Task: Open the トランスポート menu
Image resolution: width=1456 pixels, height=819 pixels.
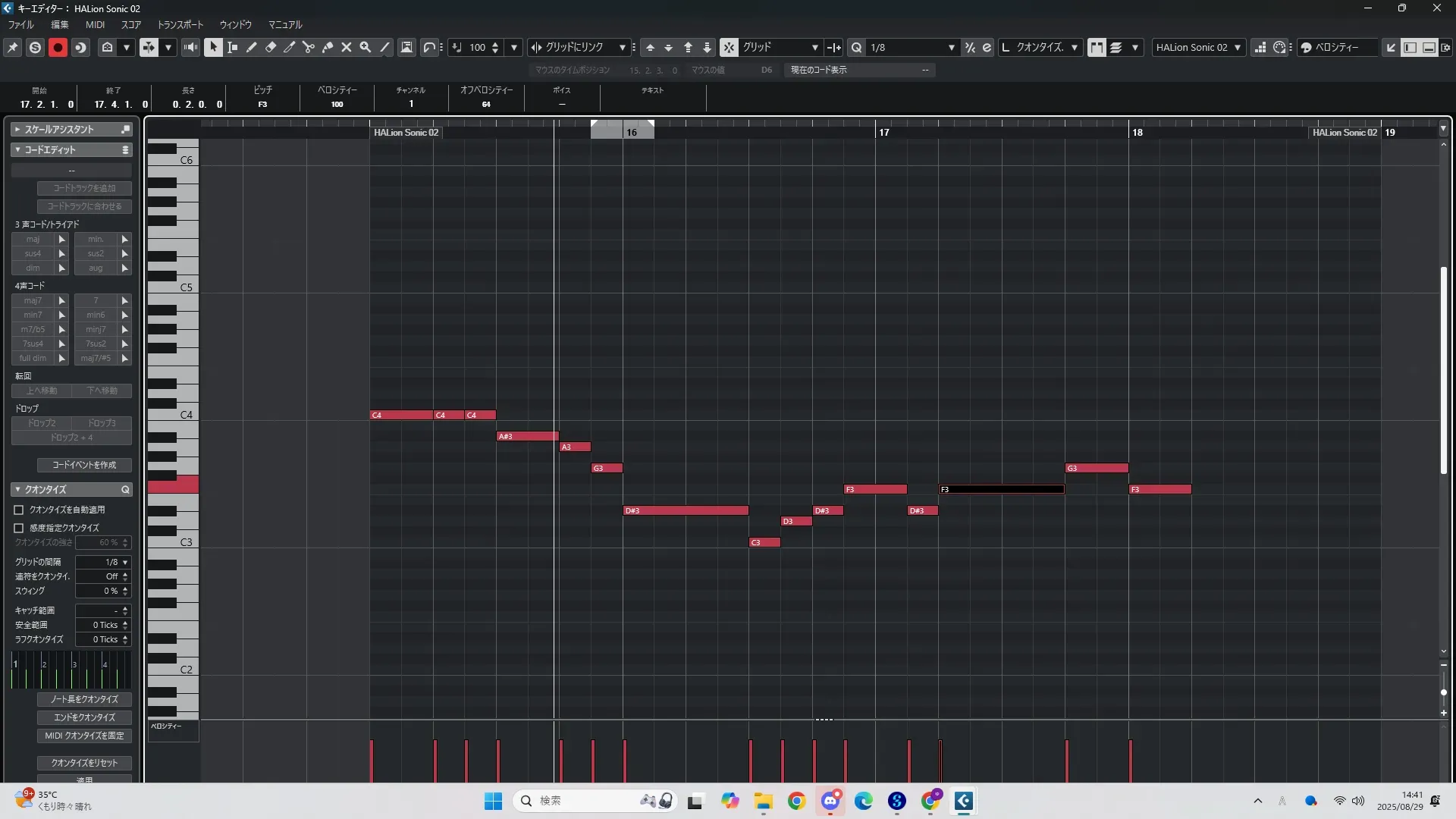Action: pos(180,24)
